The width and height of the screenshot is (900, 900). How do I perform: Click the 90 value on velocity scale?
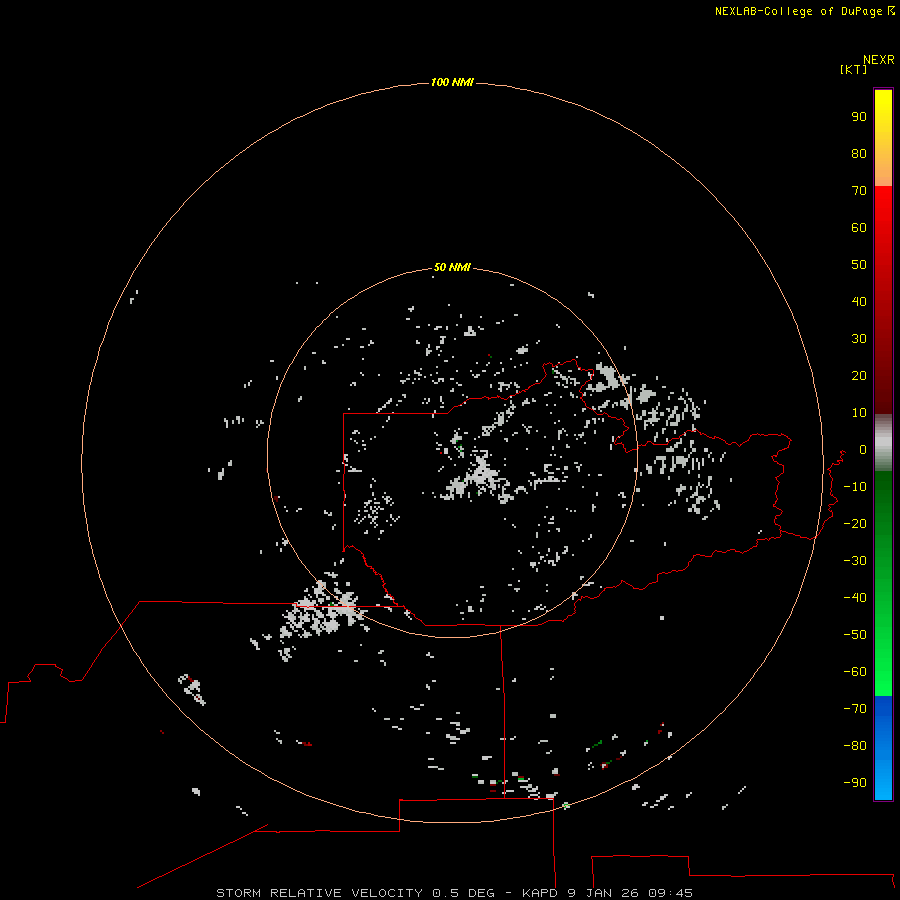(859, 117)
